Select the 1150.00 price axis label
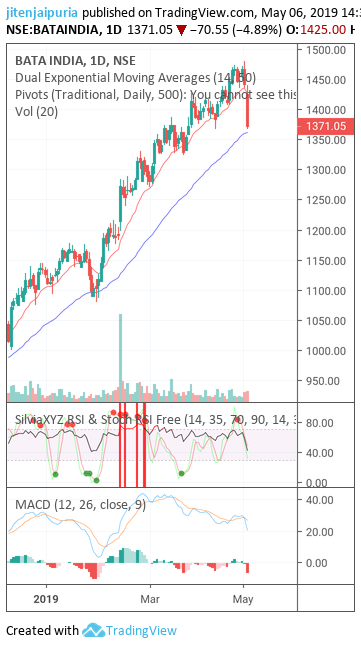The width and height of the screenshot is (361, 648). [326, 261]
